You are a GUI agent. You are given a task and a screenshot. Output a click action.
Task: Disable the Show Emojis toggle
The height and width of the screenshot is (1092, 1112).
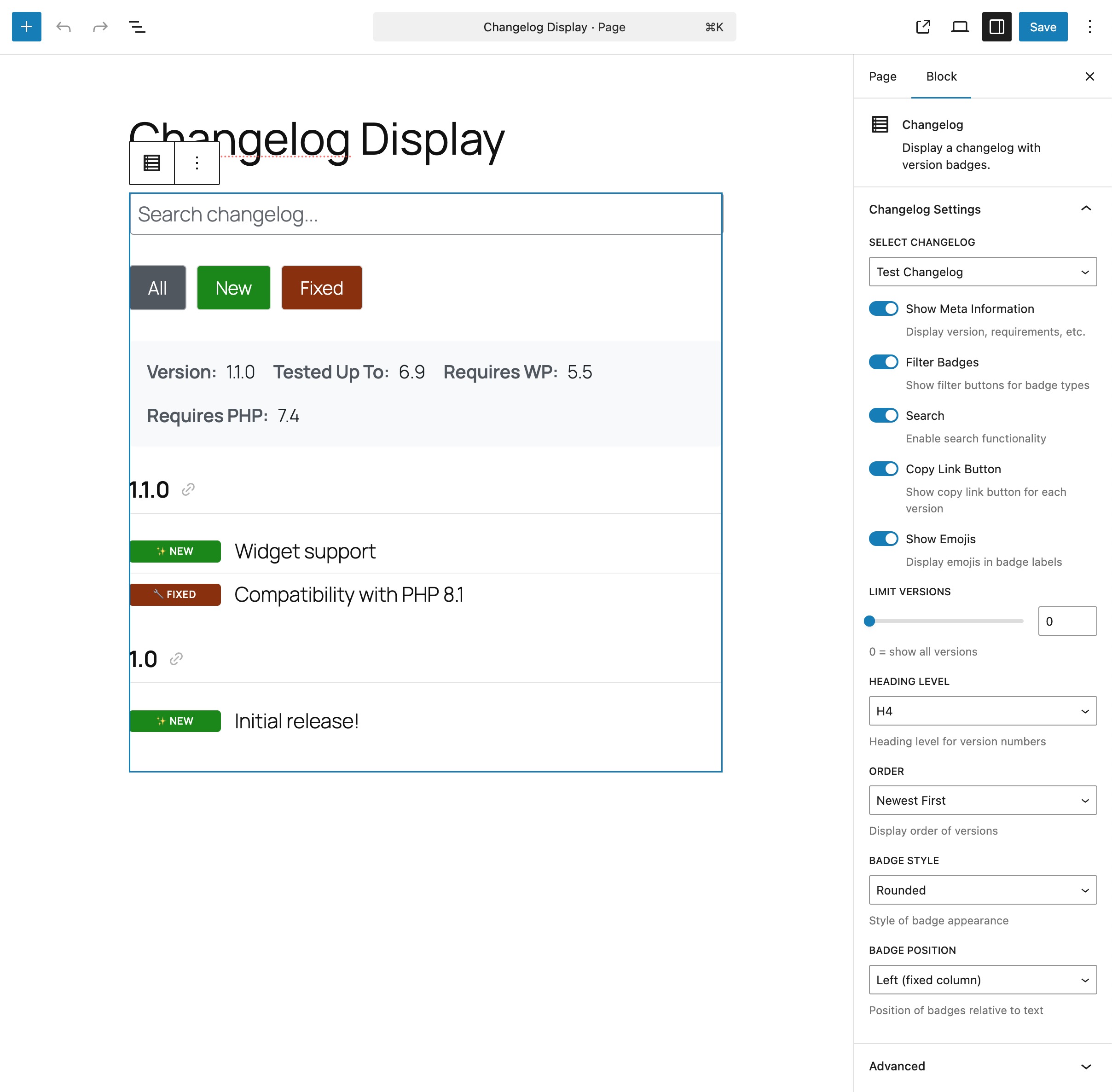pos(883,539)
